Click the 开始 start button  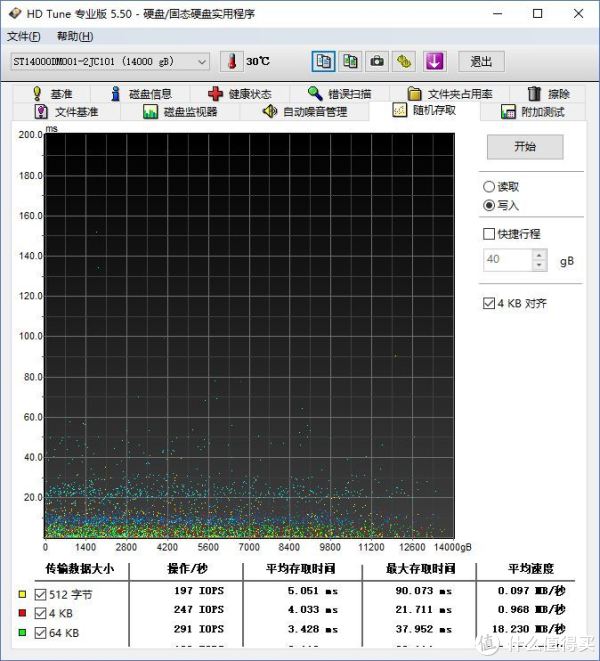[525, 147]
